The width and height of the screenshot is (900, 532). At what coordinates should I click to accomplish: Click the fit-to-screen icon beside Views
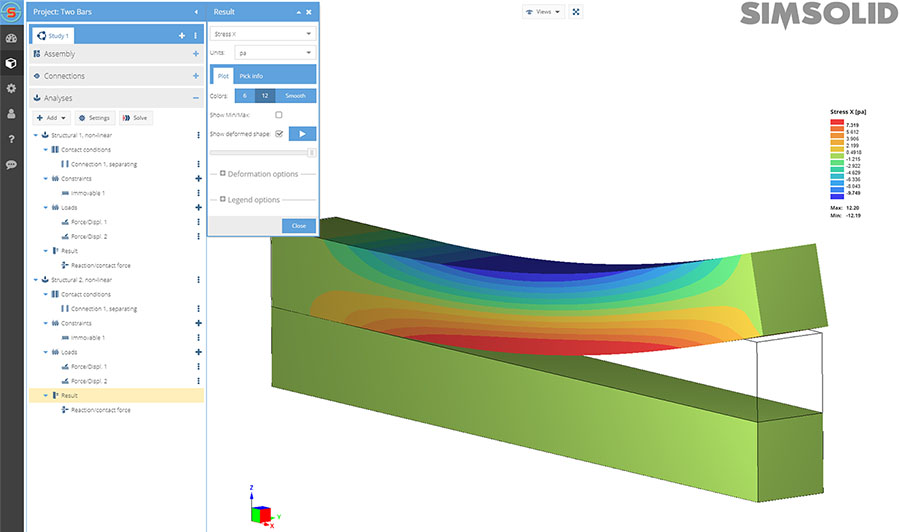(576, 12)
